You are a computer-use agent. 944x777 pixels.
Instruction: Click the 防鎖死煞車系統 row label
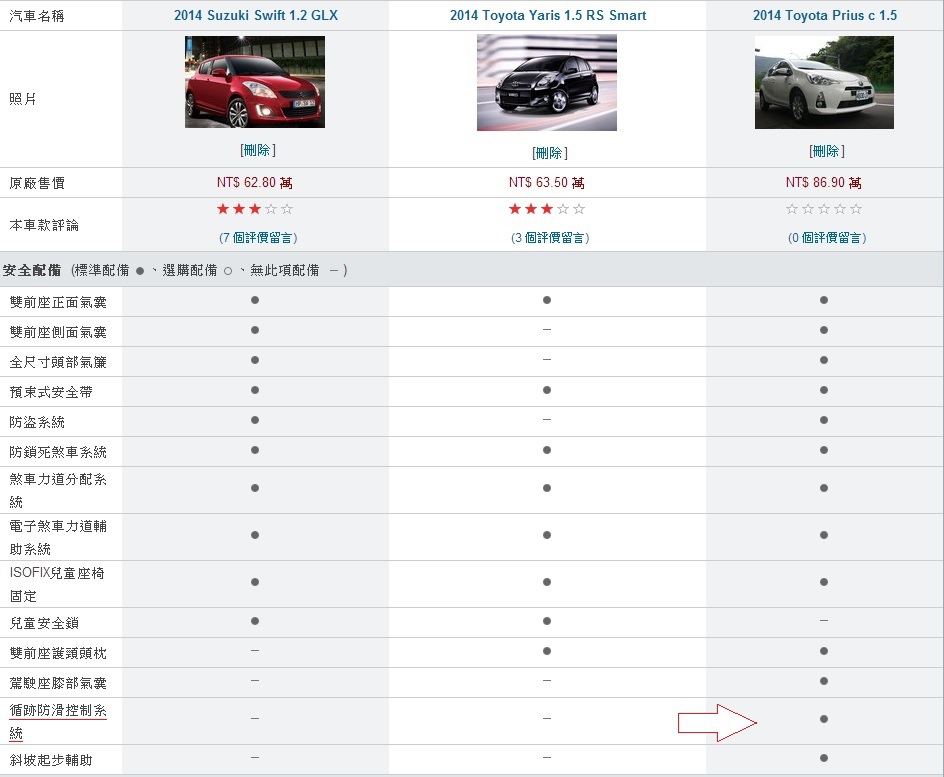tap(58, 452)
